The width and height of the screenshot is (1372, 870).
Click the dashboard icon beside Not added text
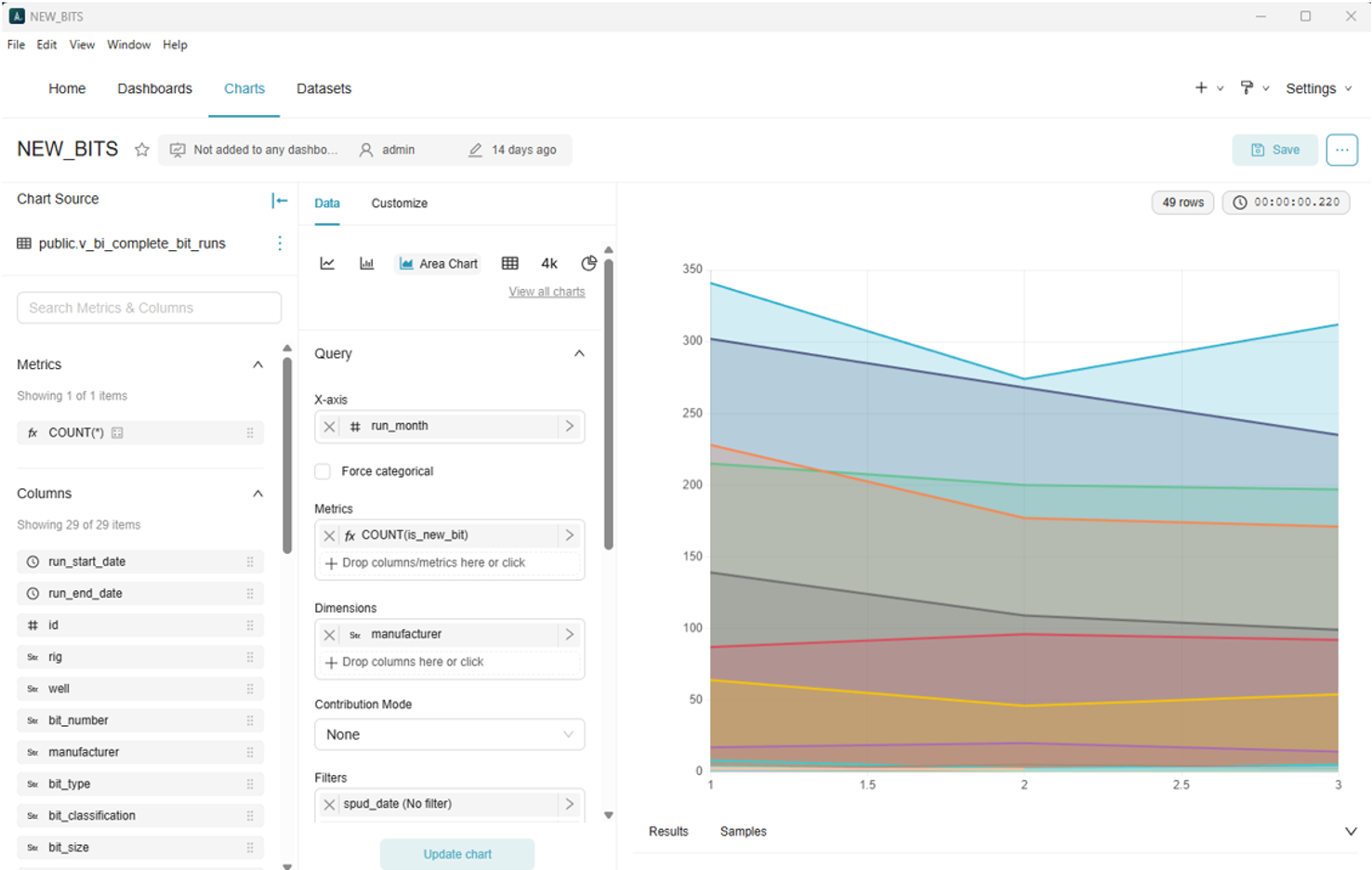pos(178,150)
